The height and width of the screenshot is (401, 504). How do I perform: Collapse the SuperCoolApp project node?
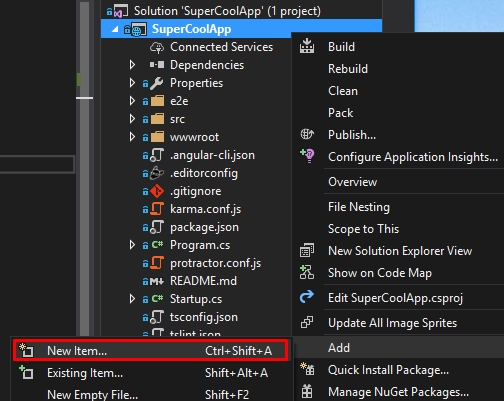(x=115, y=29)
